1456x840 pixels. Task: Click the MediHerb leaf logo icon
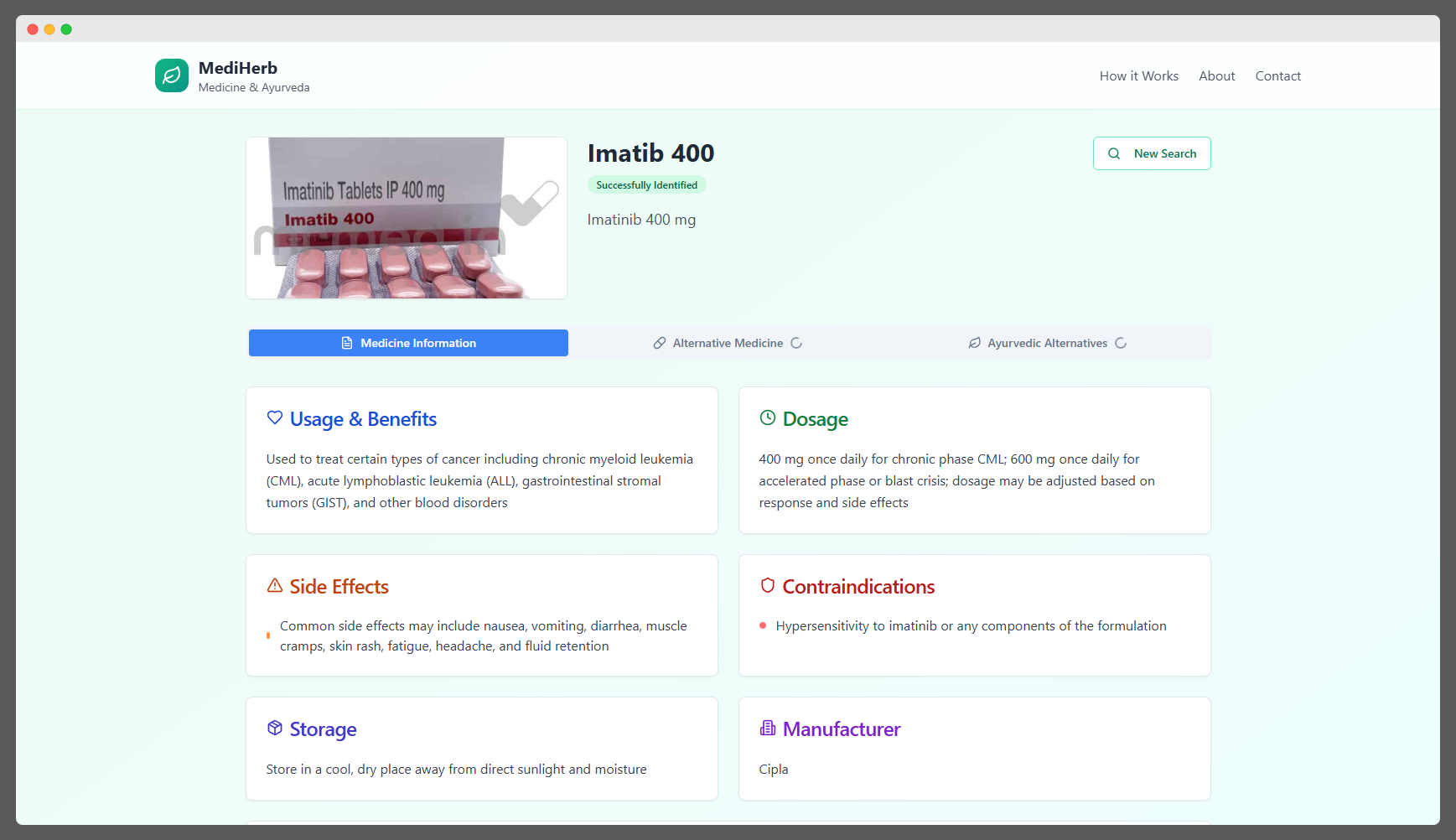pyautogui.click(x=172, y=75)
